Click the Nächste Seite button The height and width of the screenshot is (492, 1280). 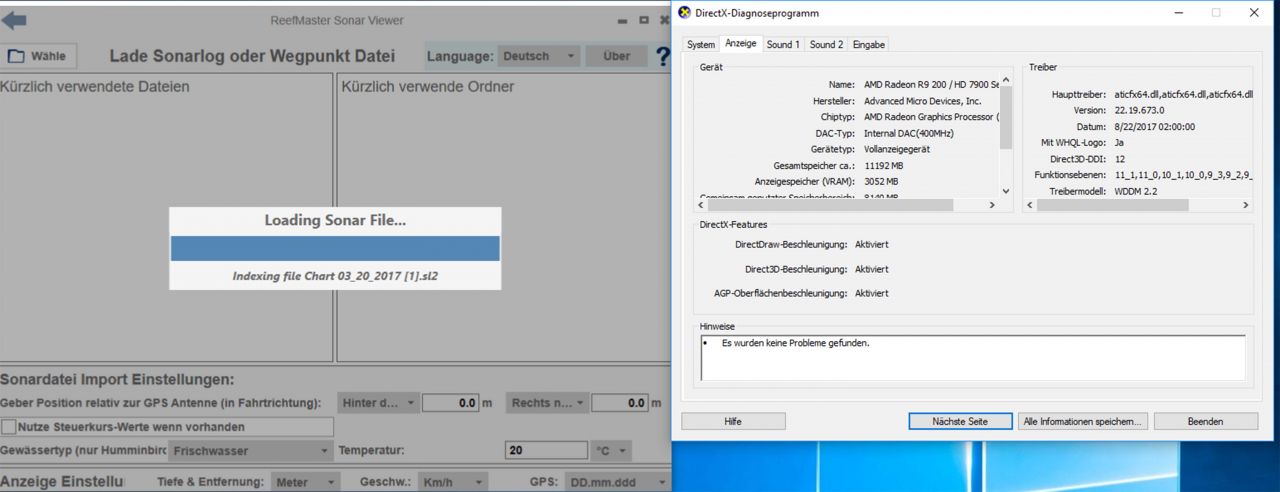tap(960, 421)
